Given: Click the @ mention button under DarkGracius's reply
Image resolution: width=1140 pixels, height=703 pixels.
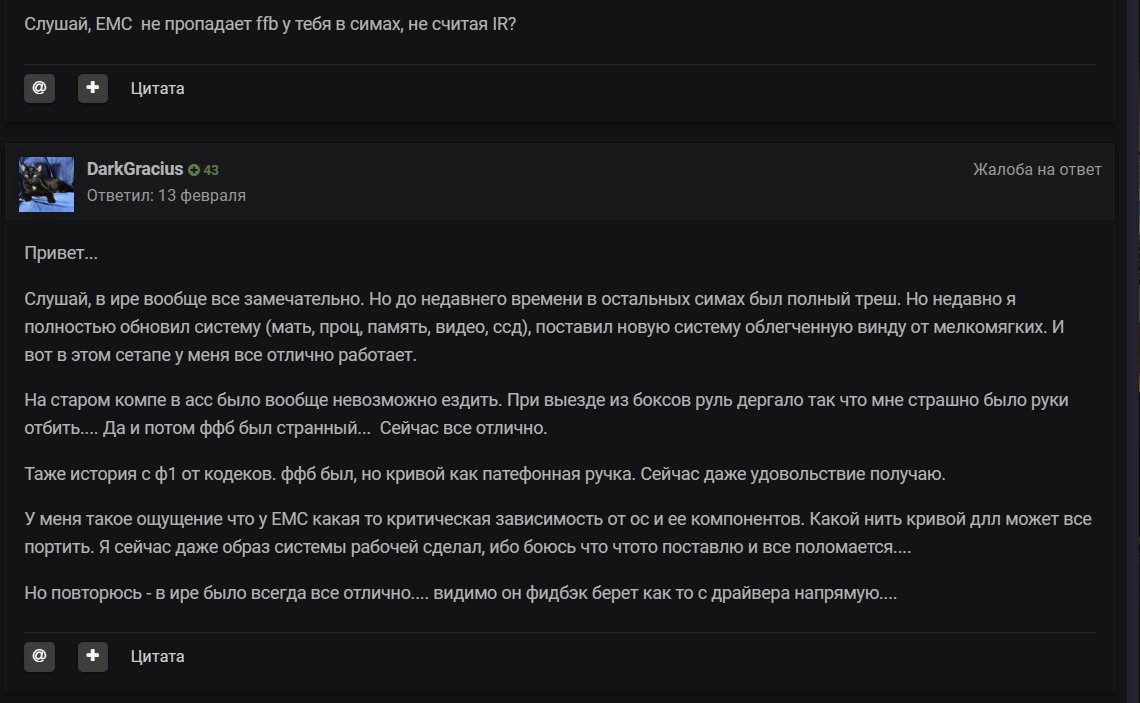Looking at the screenshot, I should [39, 656].
